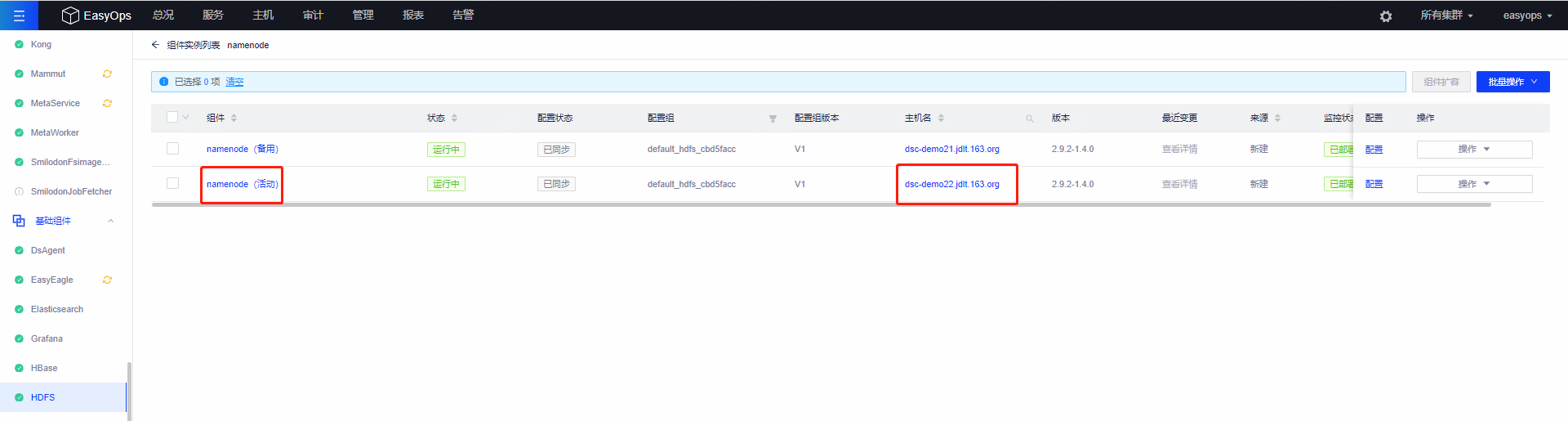Image resolution: width=1568 pixels, height=421 pixels.
Task: Sort by 来源 column arrows
Action: click(1277, 118)
